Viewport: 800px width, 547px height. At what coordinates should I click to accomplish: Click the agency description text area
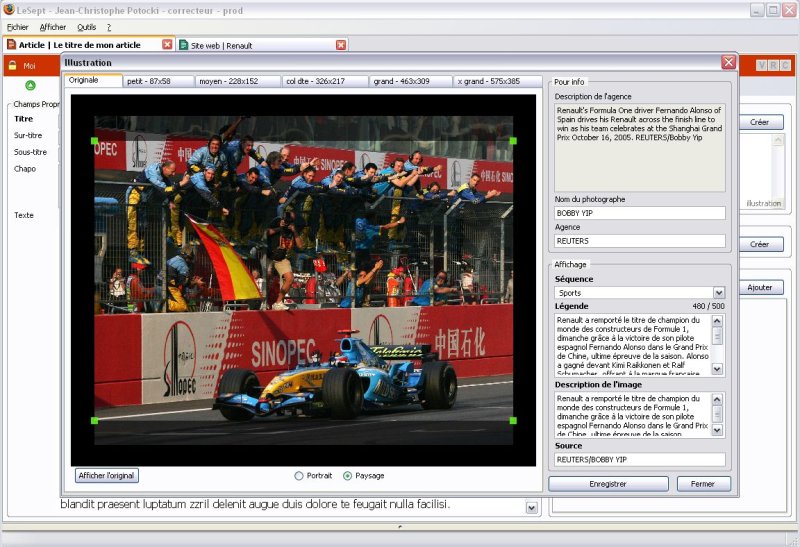(640, 148)
